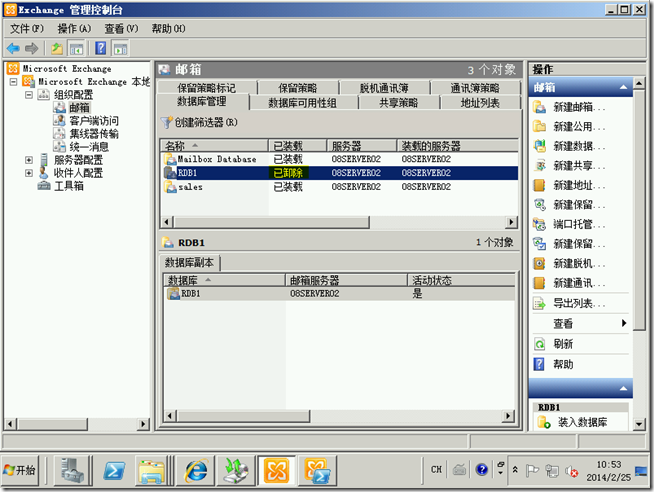654x492 pixels.
Task: Switch to the 数据库可用性组 tab
Action: (x=303, y=103)
